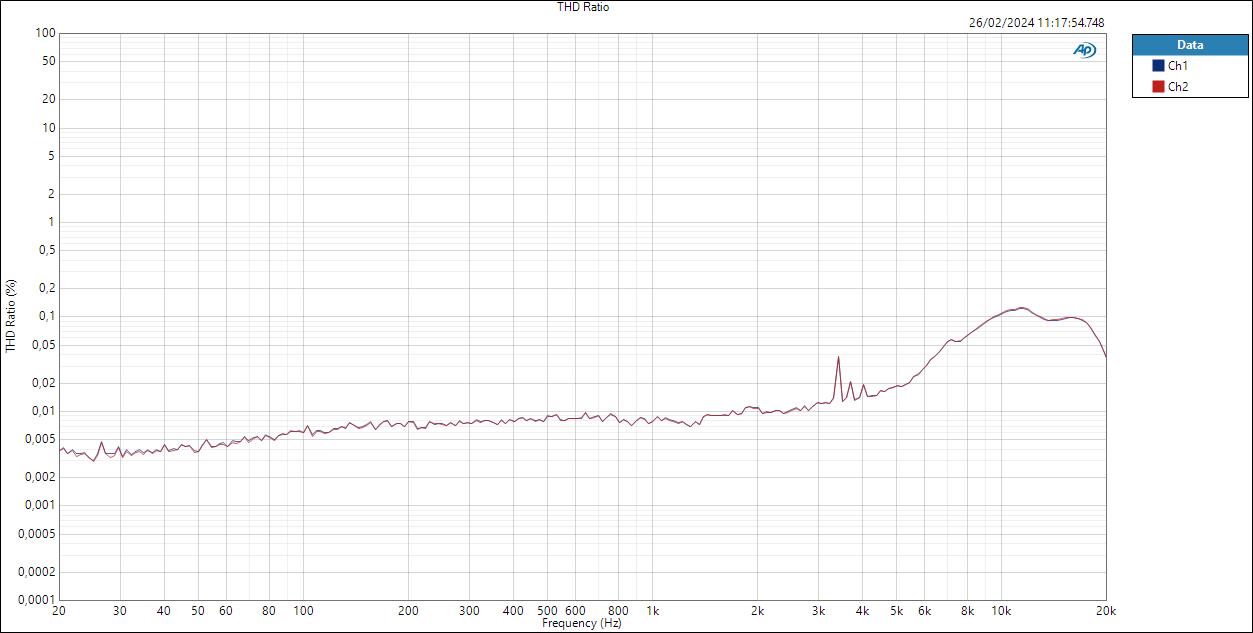Click the 100 value on vertical axis

click(x=45, y=32)
